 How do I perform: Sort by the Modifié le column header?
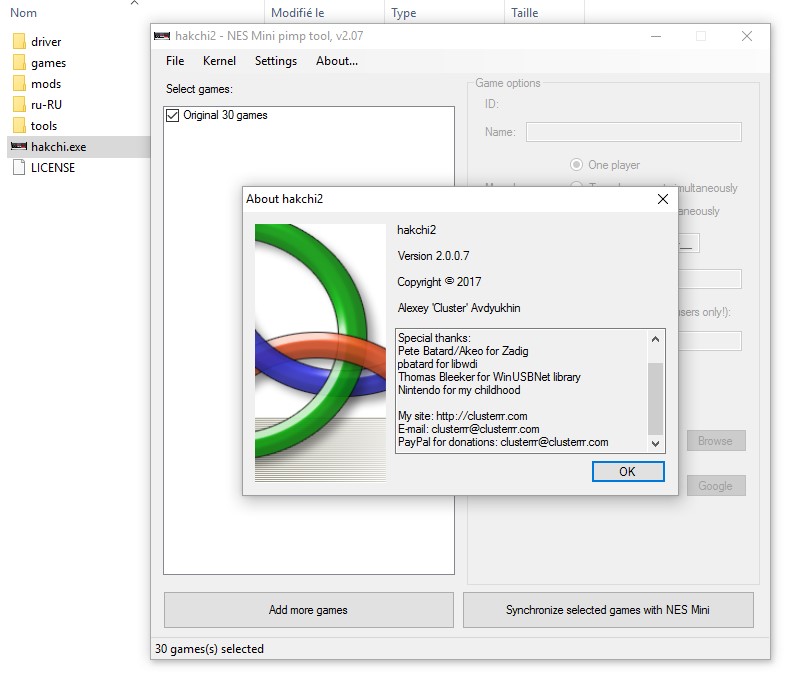pos(298,13)
